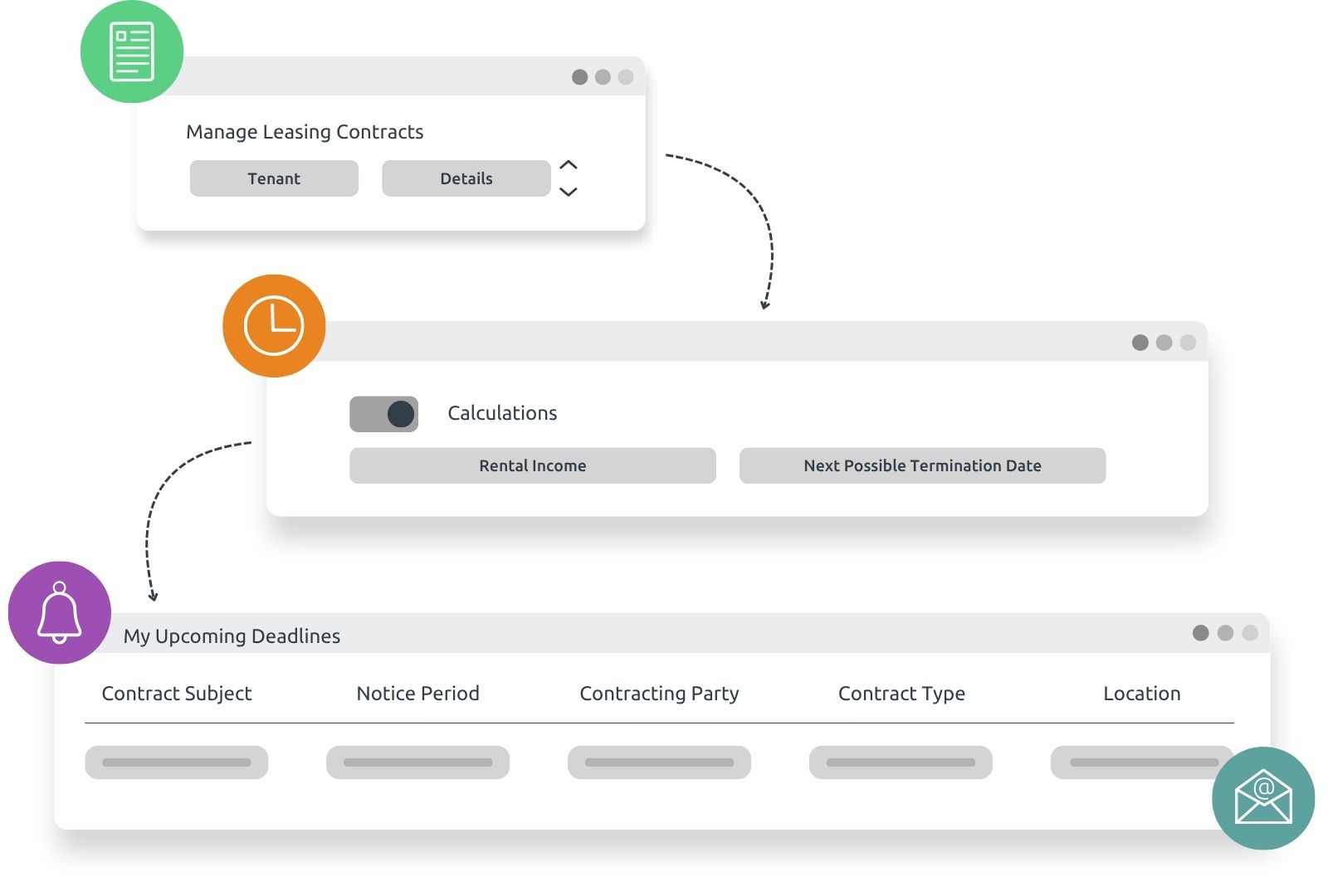Click the up chevron beside Details
Viewport: 1328px width, 896px height.
(568, 165)
